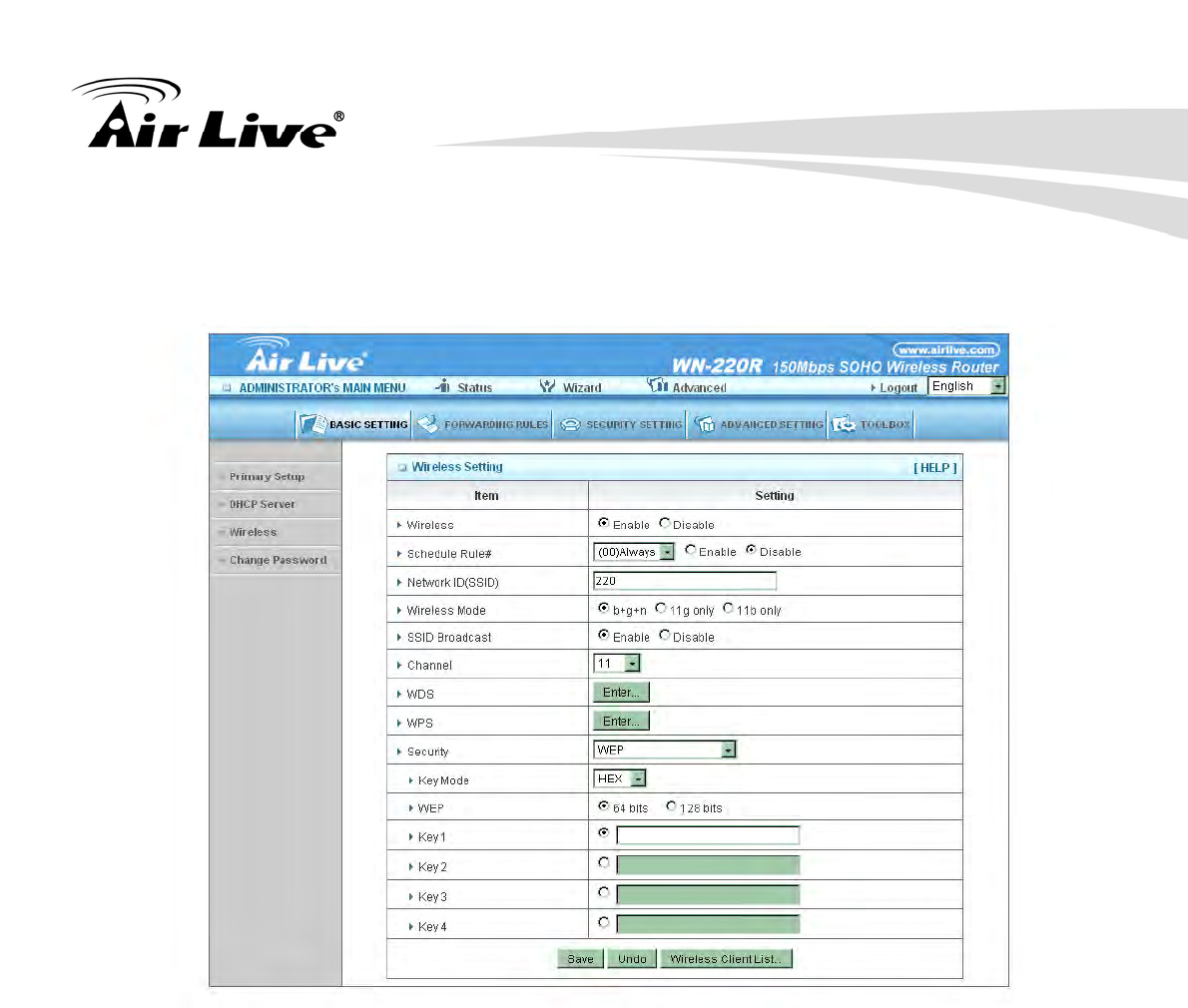
Task: Set Wireless to Enable
Action: 604,523
